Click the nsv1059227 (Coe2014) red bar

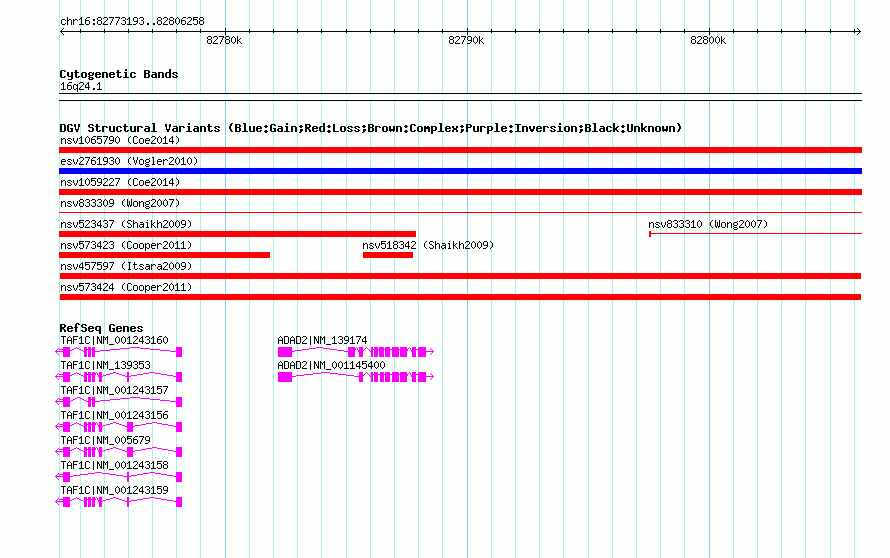pyautogui.click(x=460, y=192)
